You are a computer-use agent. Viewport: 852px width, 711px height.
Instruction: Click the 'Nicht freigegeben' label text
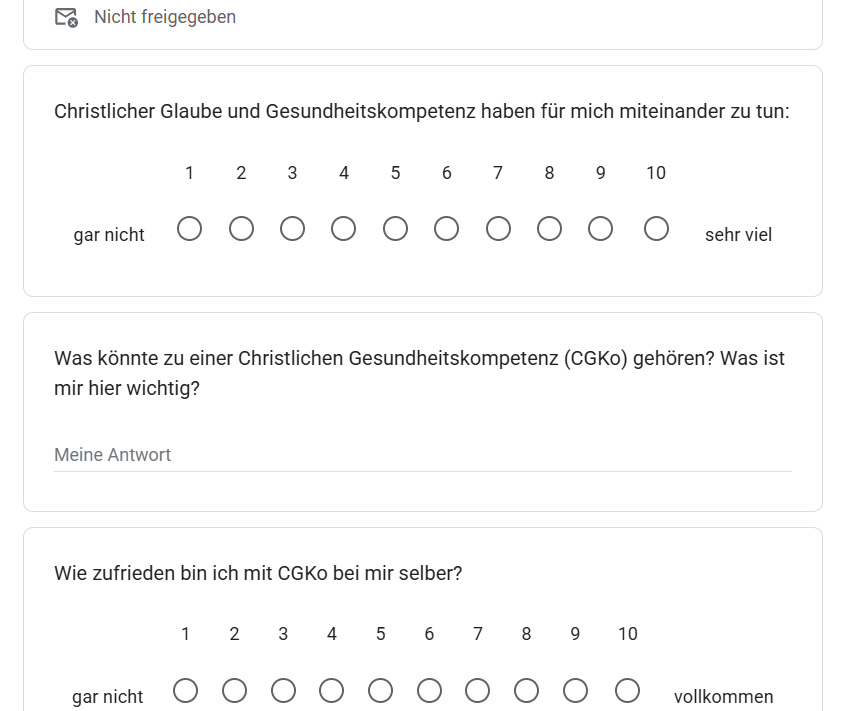pos(165,17)
